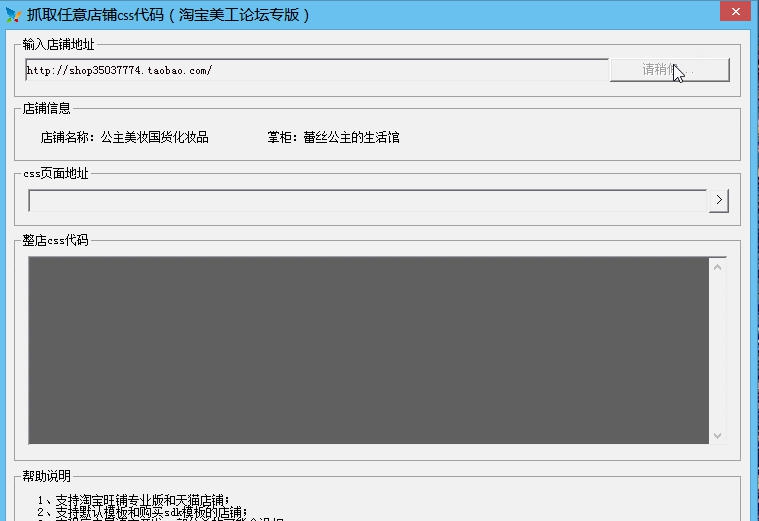
Task: Click the greyed 请稍候 button
Action: coord(669,70)
